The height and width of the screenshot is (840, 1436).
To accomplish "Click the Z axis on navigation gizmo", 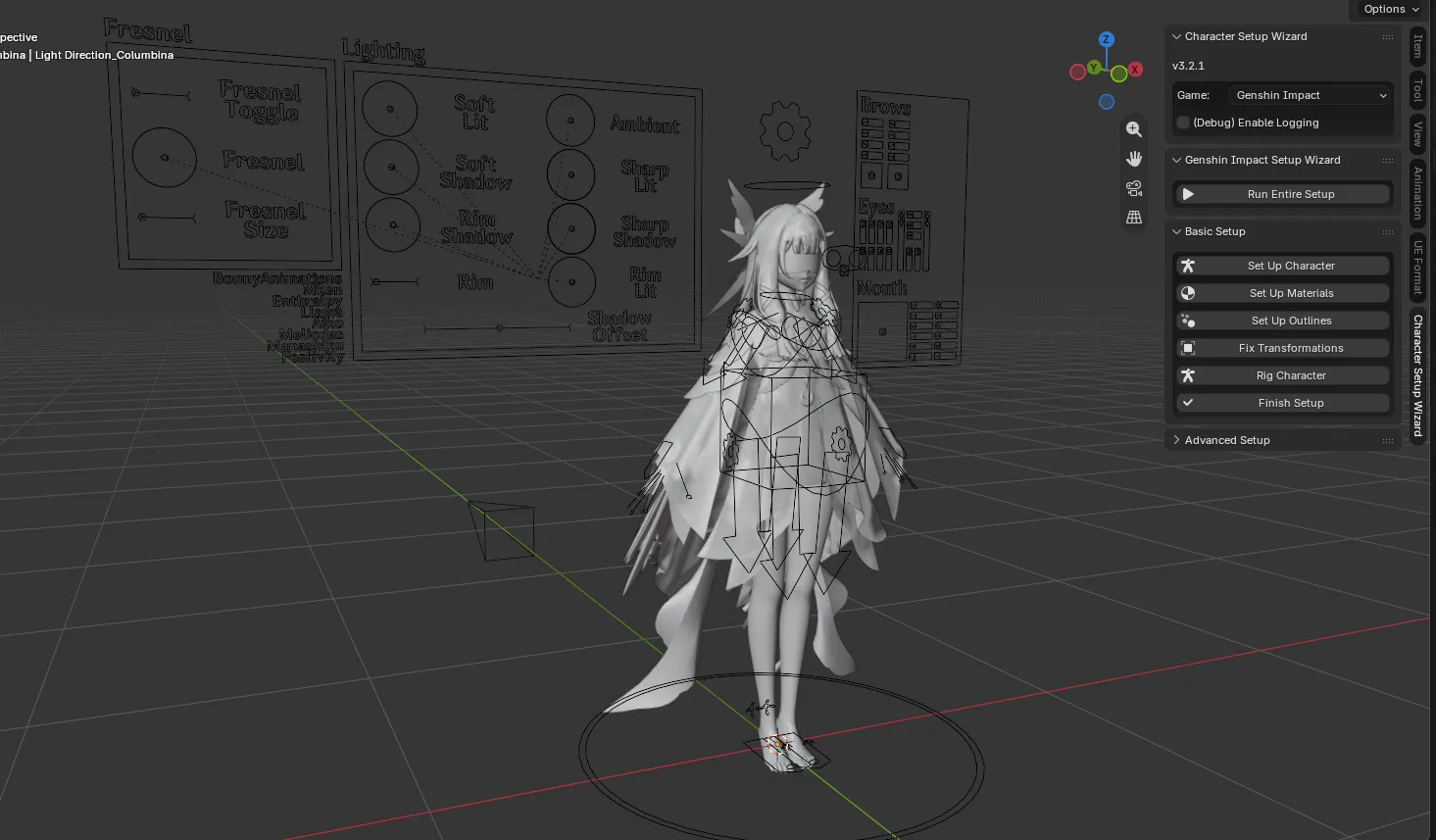I will pyautogui.click(x=1106, y=39).
